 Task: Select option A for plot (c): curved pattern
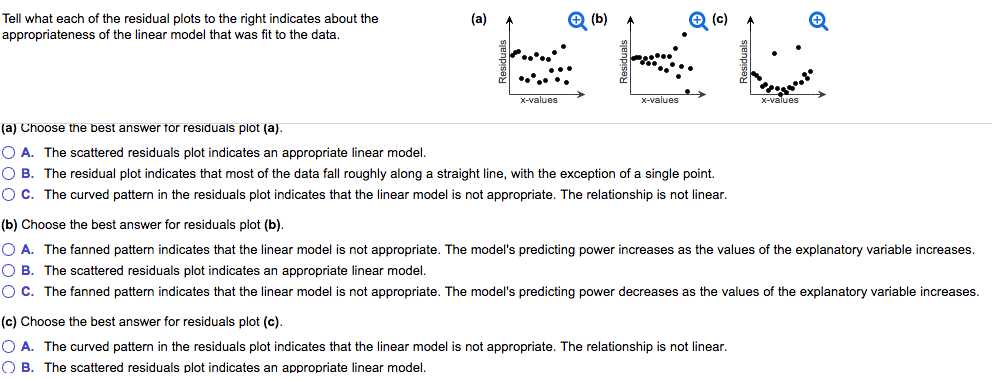pos(8,346)
